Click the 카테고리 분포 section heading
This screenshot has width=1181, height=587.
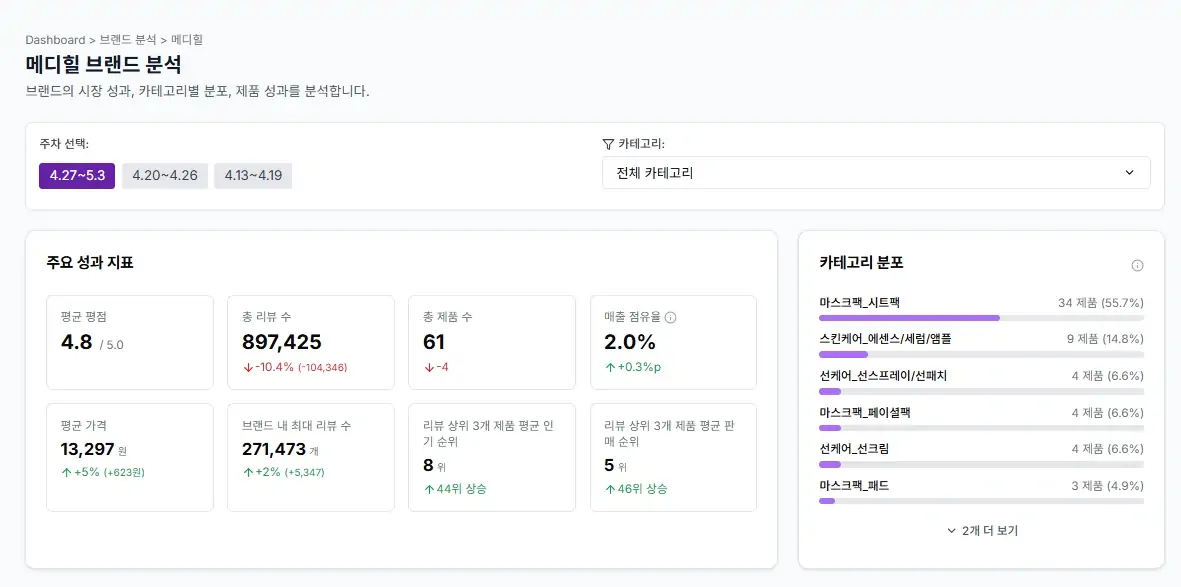point(861,263)
